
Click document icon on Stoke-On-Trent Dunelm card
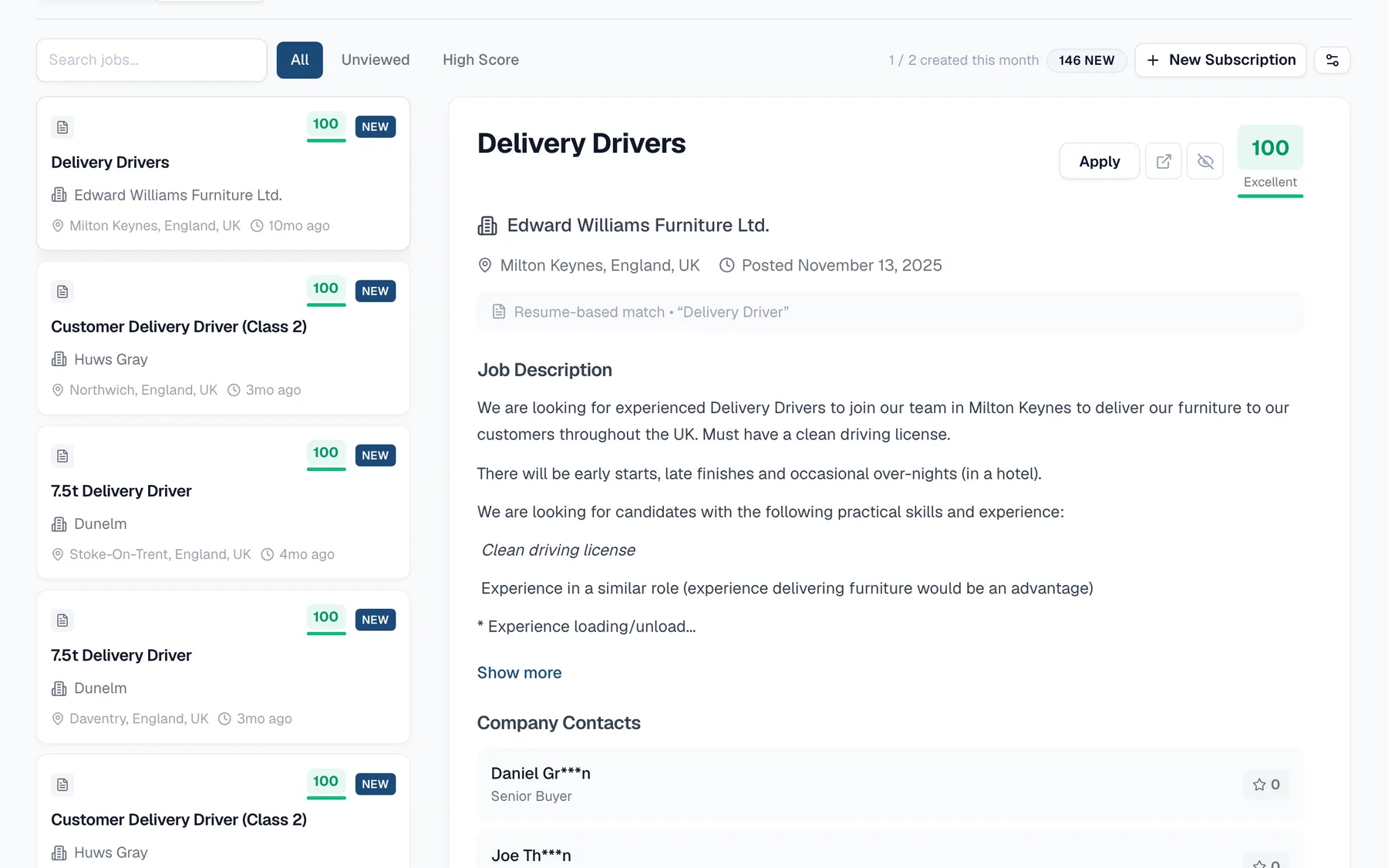tap(62, 456)
